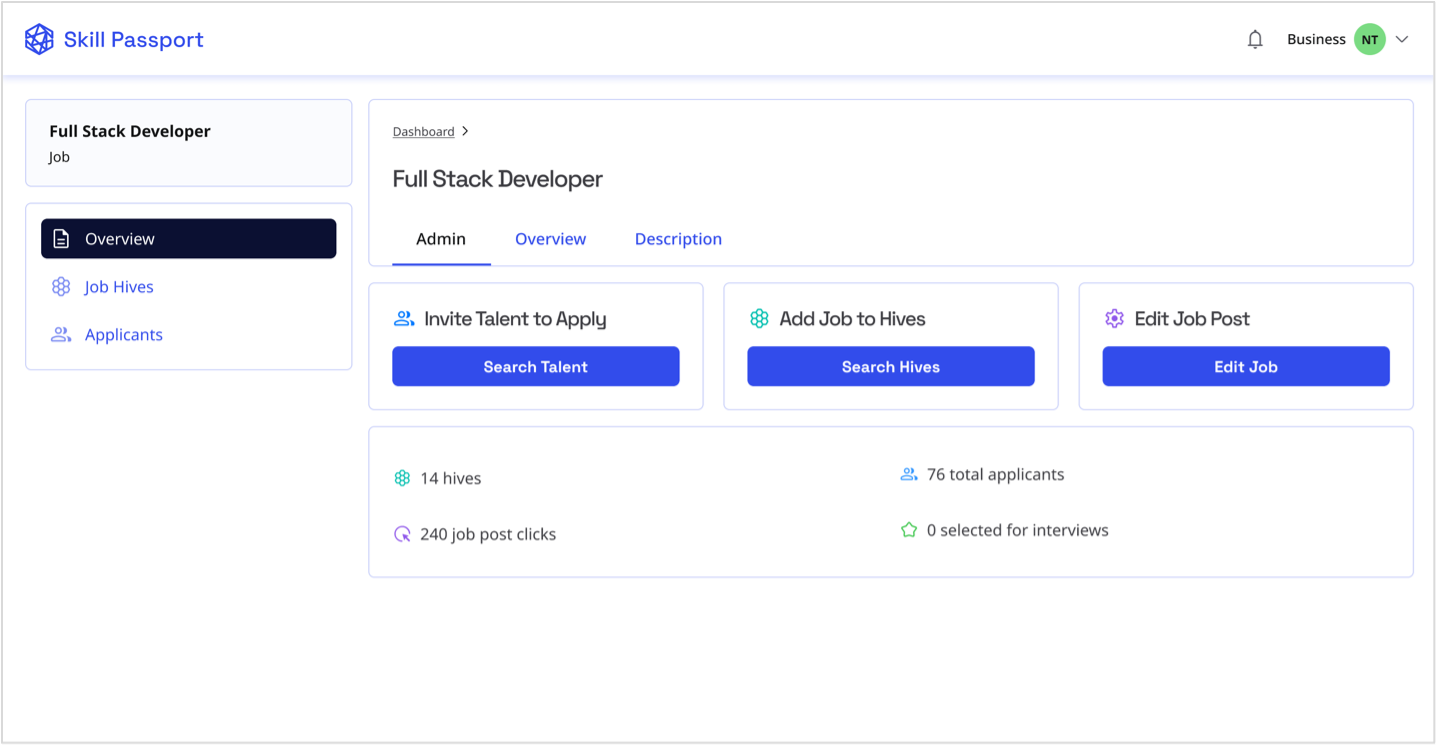This screenshot has width=1439, height=748.
Task: Switch to the Overview tab
Action: 550,239
